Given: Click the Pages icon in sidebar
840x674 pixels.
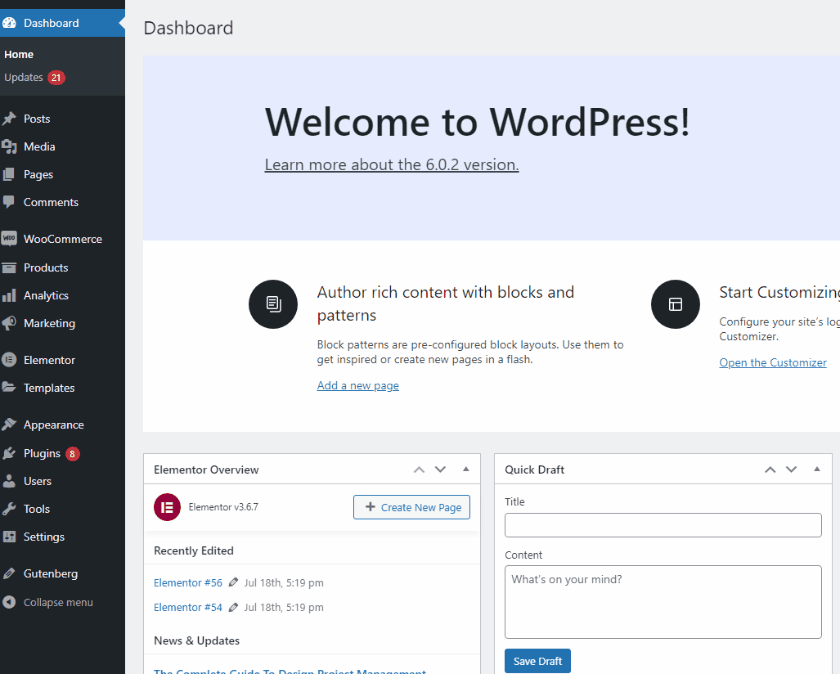Looking at the screenshot, I should (9, 175).
